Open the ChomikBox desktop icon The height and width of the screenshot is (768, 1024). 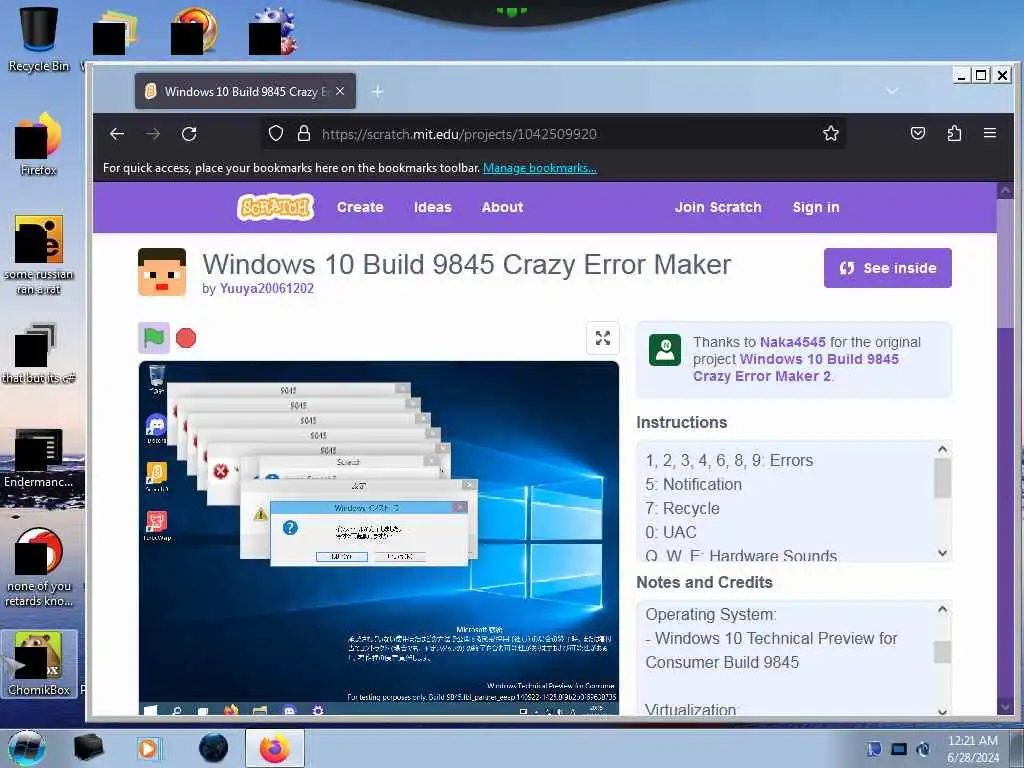(39, 664)
